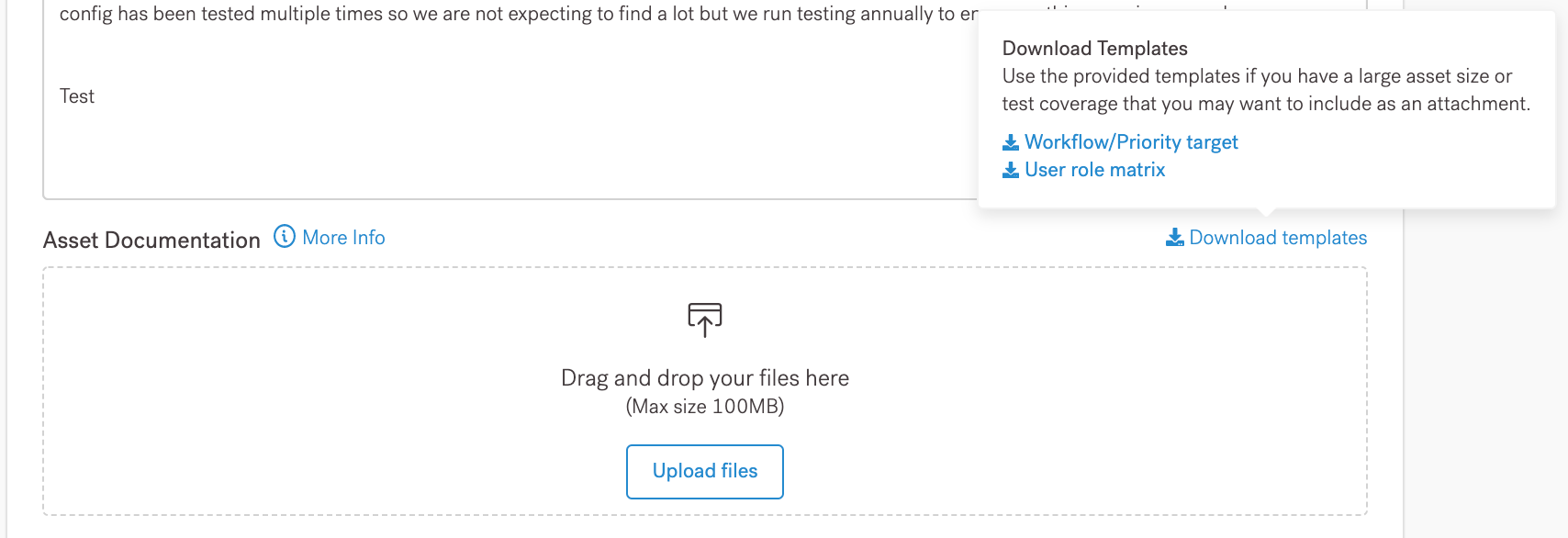Click the Asset Documentation heading
Screen dimensions: 1568x538
(151, 241)
